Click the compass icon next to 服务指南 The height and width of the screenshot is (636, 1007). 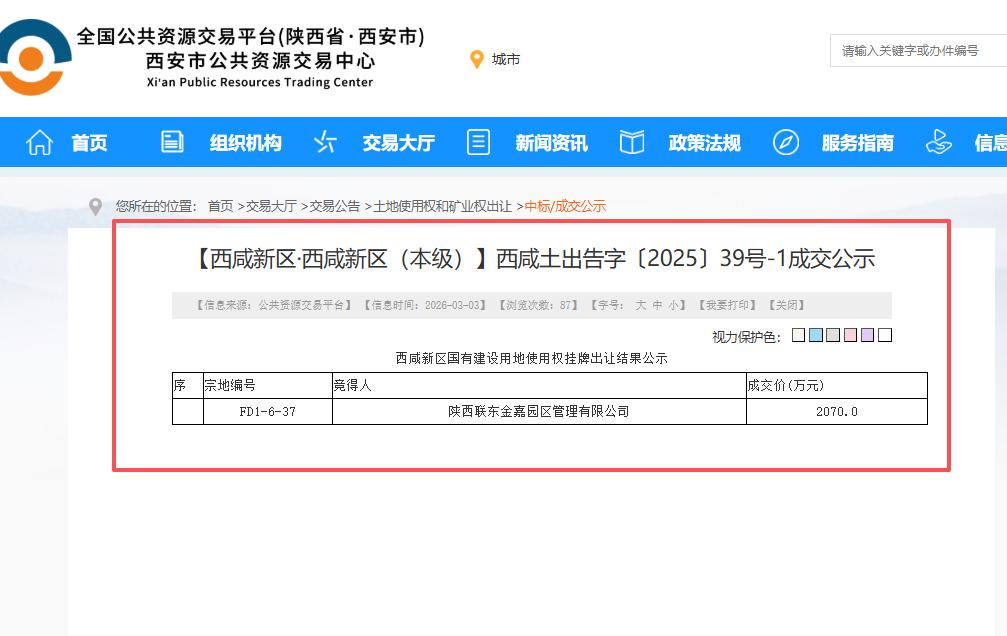pos(785,142)
